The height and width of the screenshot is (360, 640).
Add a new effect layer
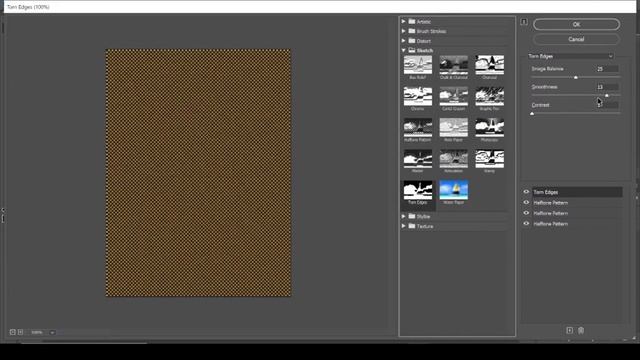(x=569, y=330)
